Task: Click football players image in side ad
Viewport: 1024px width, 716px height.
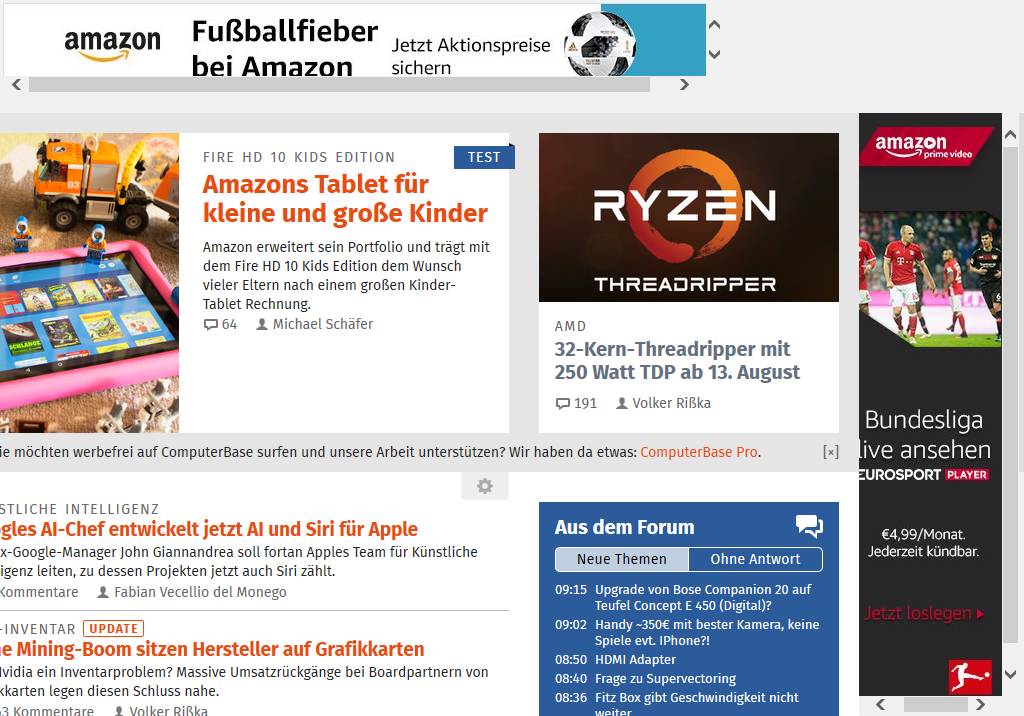Action: click(x=930, y=279)
